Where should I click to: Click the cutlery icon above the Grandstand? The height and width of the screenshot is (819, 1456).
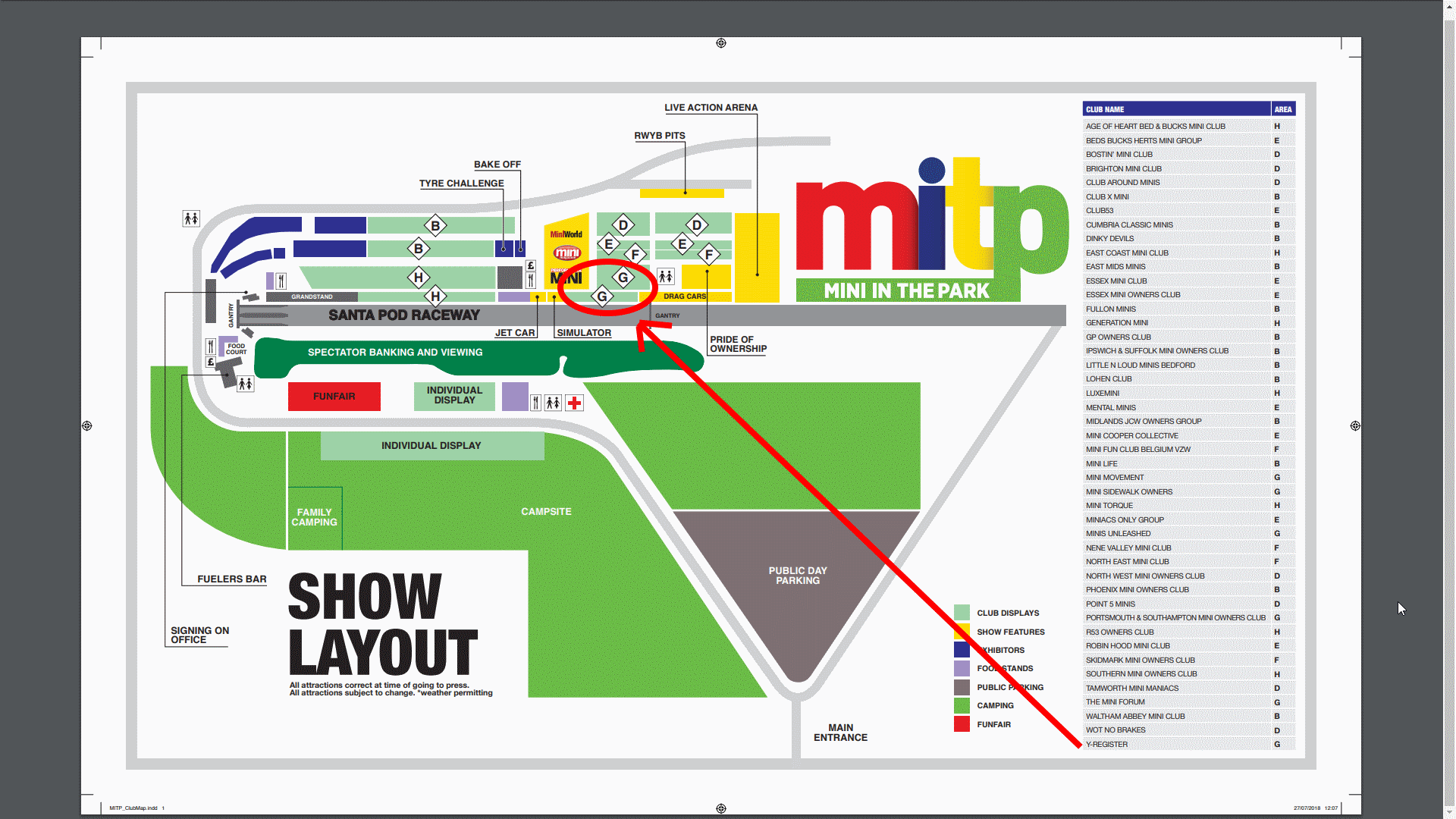[x=281, y=281]
